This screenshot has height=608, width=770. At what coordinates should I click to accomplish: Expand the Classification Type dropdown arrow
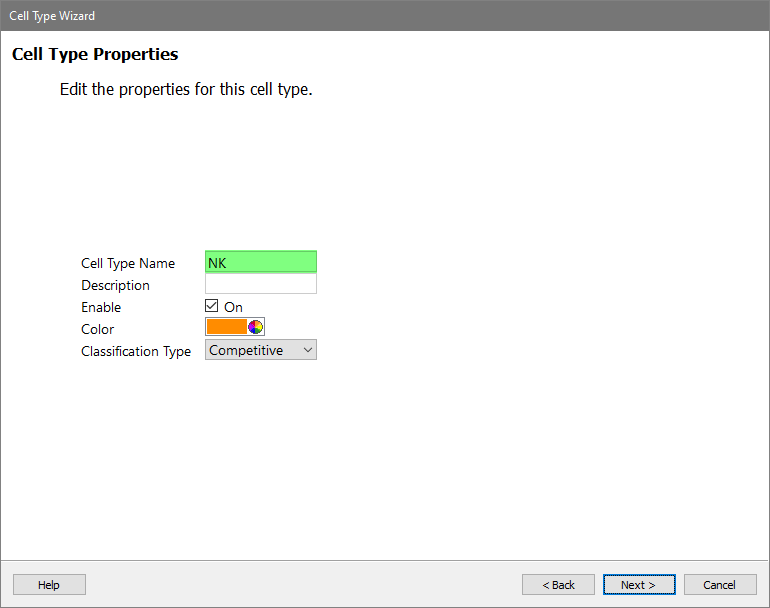click(x=307, y=350)
